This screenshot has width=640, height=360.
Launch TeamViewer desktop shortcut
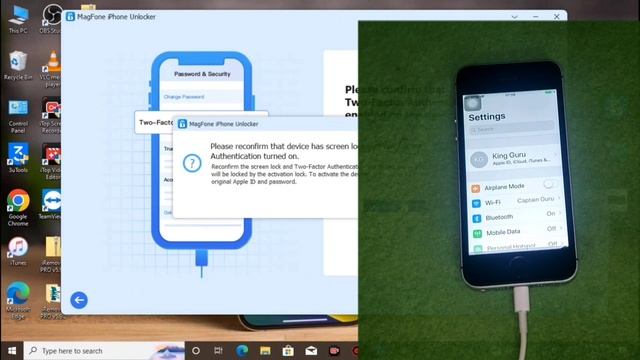click(x=51, y=204)
